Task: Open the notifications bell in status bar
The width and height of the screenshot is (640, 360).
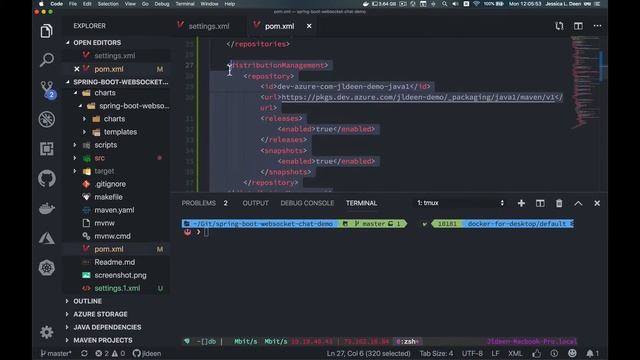Action: (592, 353)
